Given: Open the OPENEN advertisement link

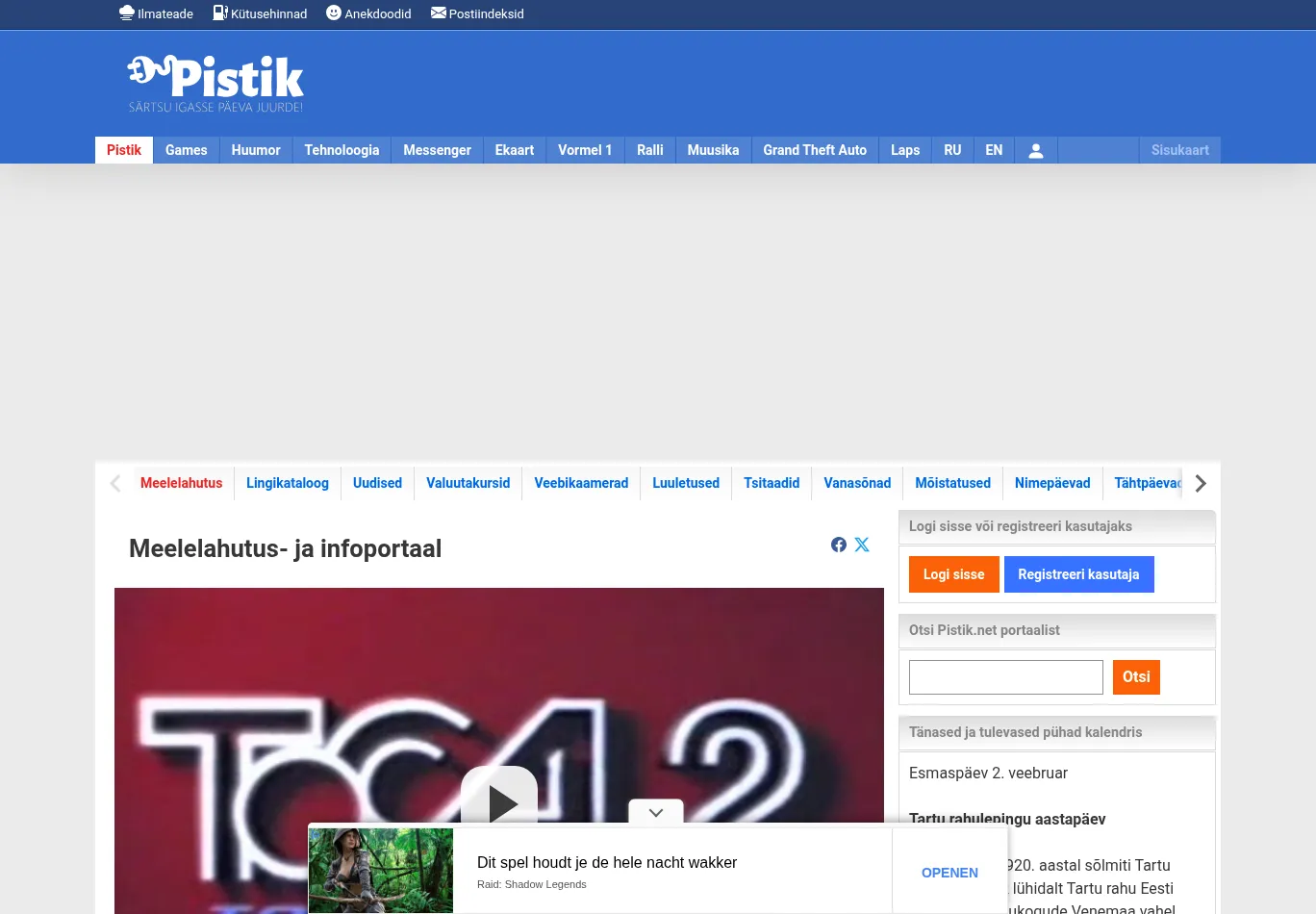Looking at the screenshot, I should pos(949,873).
